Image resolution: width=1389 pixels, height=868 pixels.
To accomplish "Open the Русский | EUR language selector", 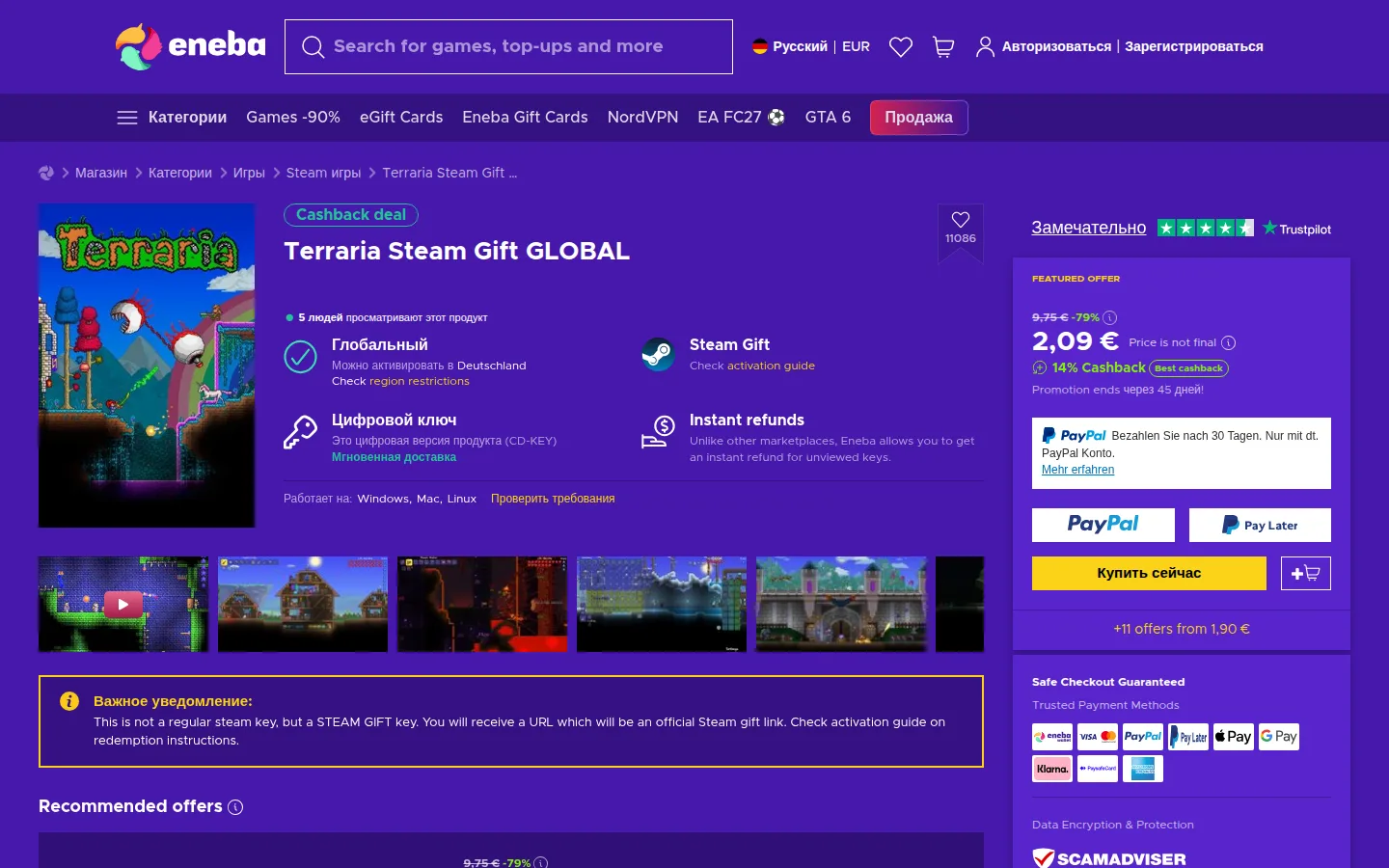I will pyautogui.click(x=811, y=46).
